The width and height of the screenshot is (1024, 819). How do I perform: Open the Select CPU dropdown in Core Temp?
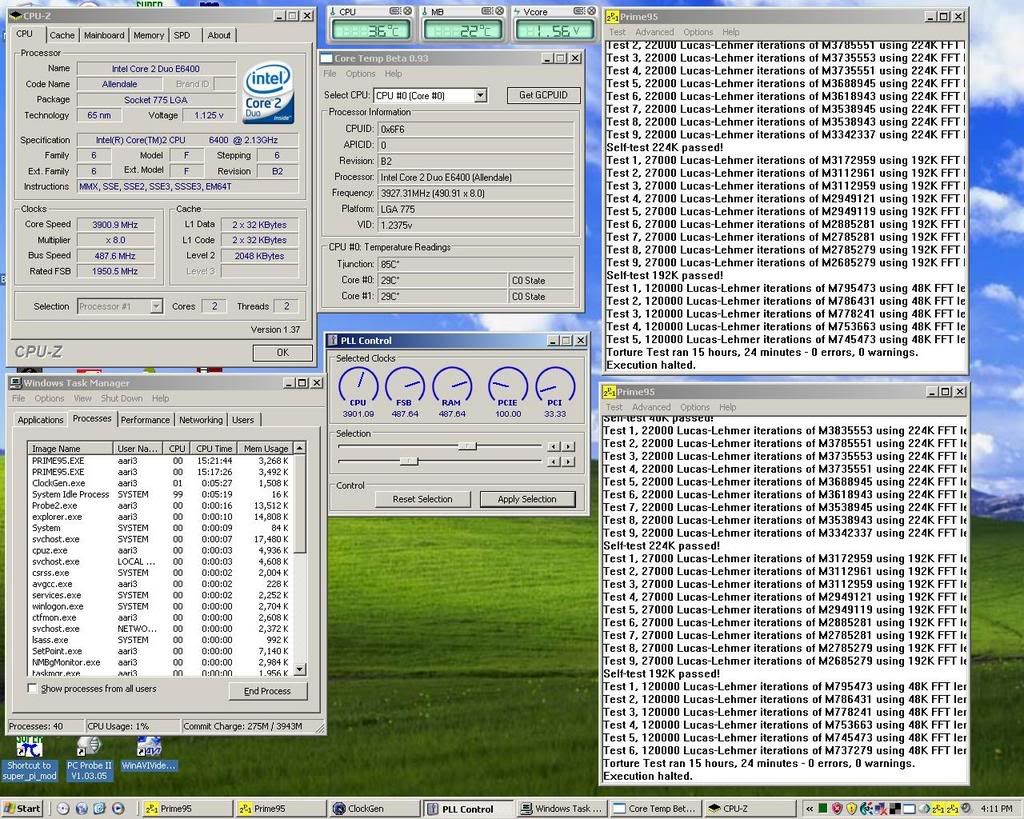click(x=480, y=95)
